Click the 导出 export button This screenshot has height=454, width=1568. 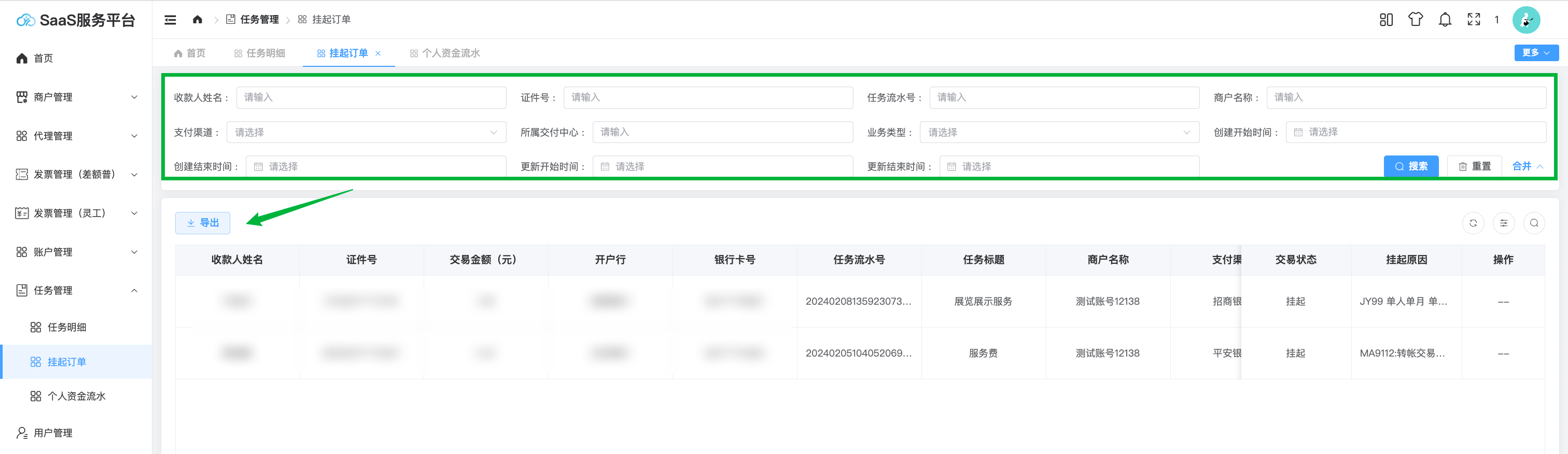pyautogui.click(x=203, y=223)
